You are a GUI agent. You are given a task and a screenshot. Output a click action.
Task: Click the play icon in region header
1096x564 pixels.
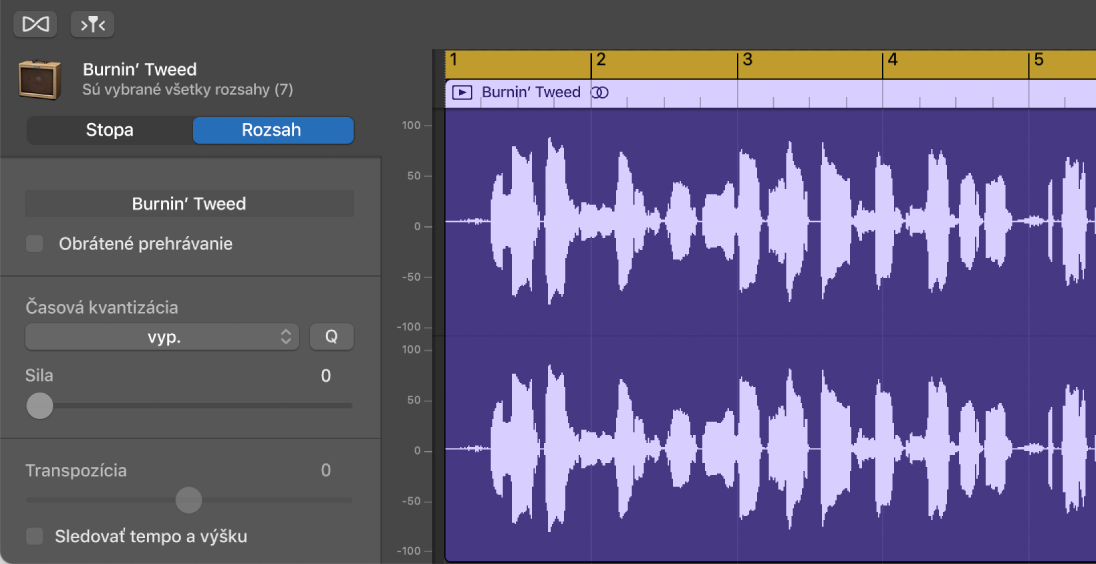pyautogui.click(x=462, y=93)
